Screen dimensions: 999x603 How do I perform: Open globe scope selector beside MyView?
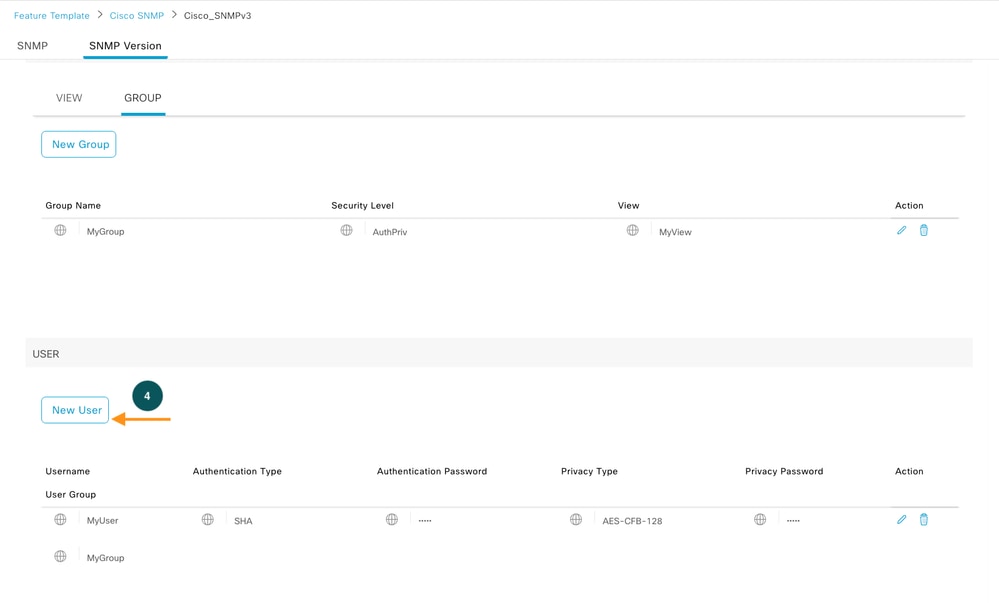(x=633, y=230)
